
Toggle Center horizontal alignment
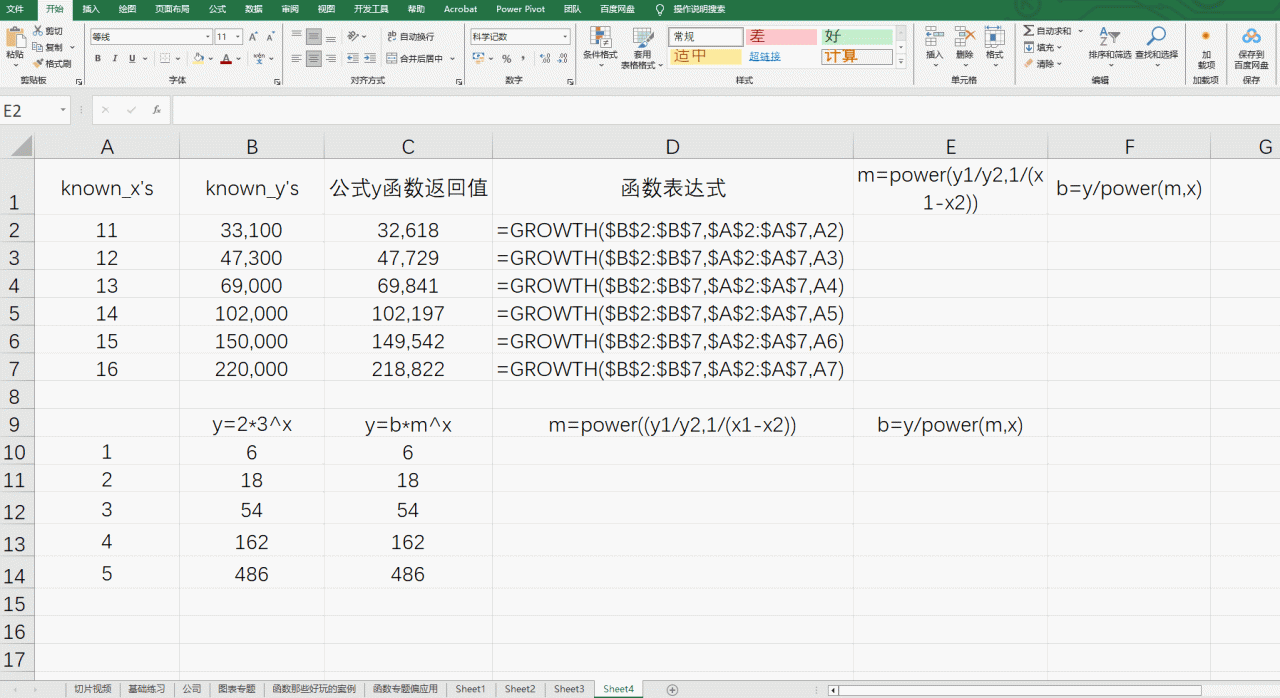tap(314, 59)
